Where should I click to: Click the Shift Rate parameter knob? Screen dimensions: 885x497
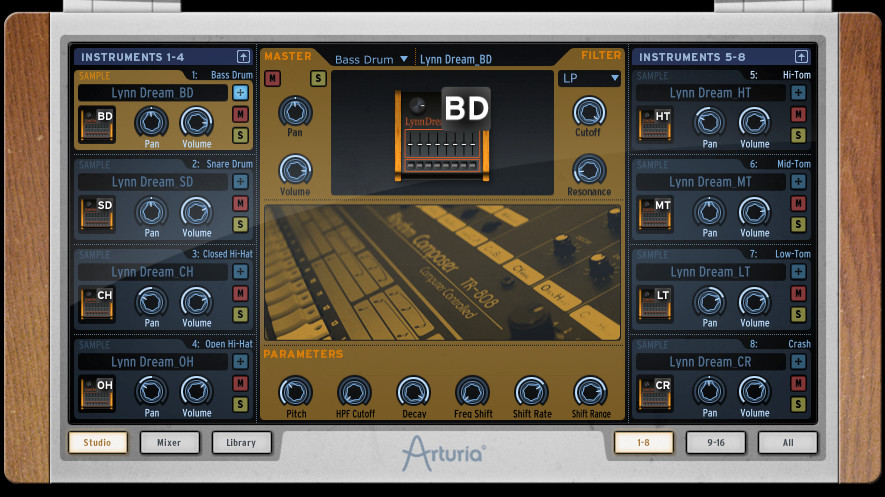coord(531,392)
